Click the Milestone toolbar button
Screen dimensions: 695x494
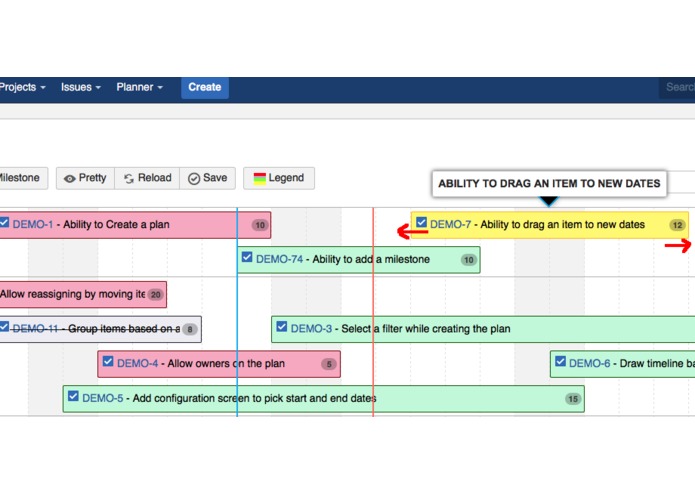pos(23,178)
